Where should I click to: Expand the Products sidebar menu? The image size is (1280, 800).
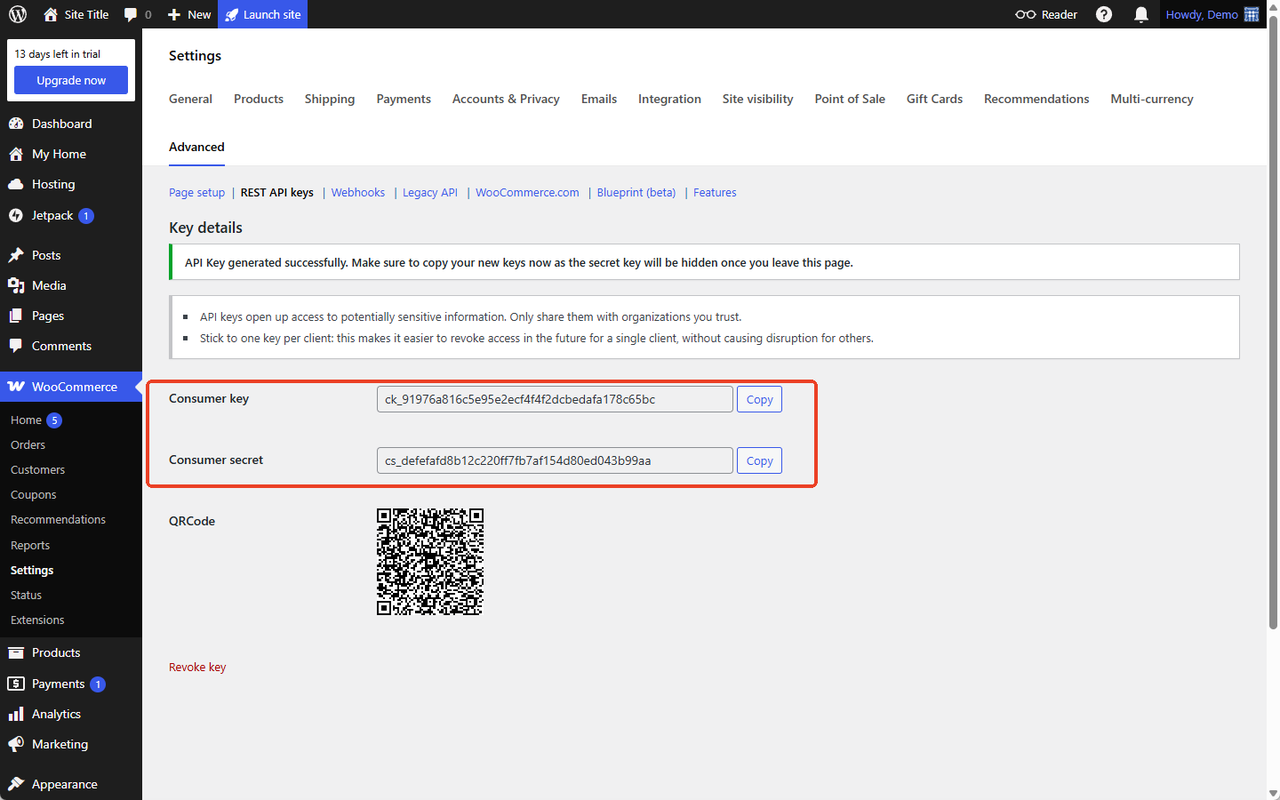56,652
